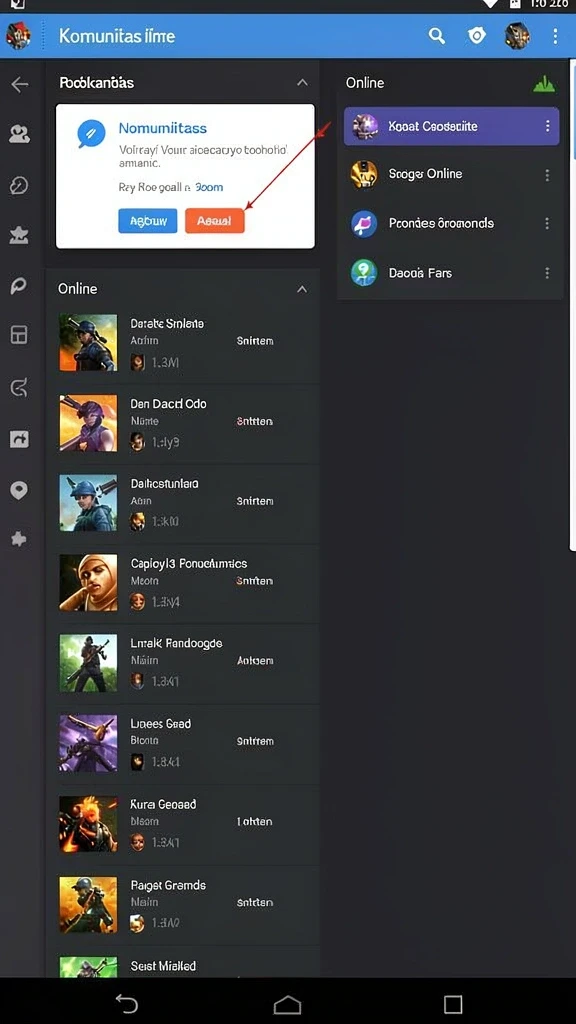Tap the Android home navigation button

tap(287, 1004)
